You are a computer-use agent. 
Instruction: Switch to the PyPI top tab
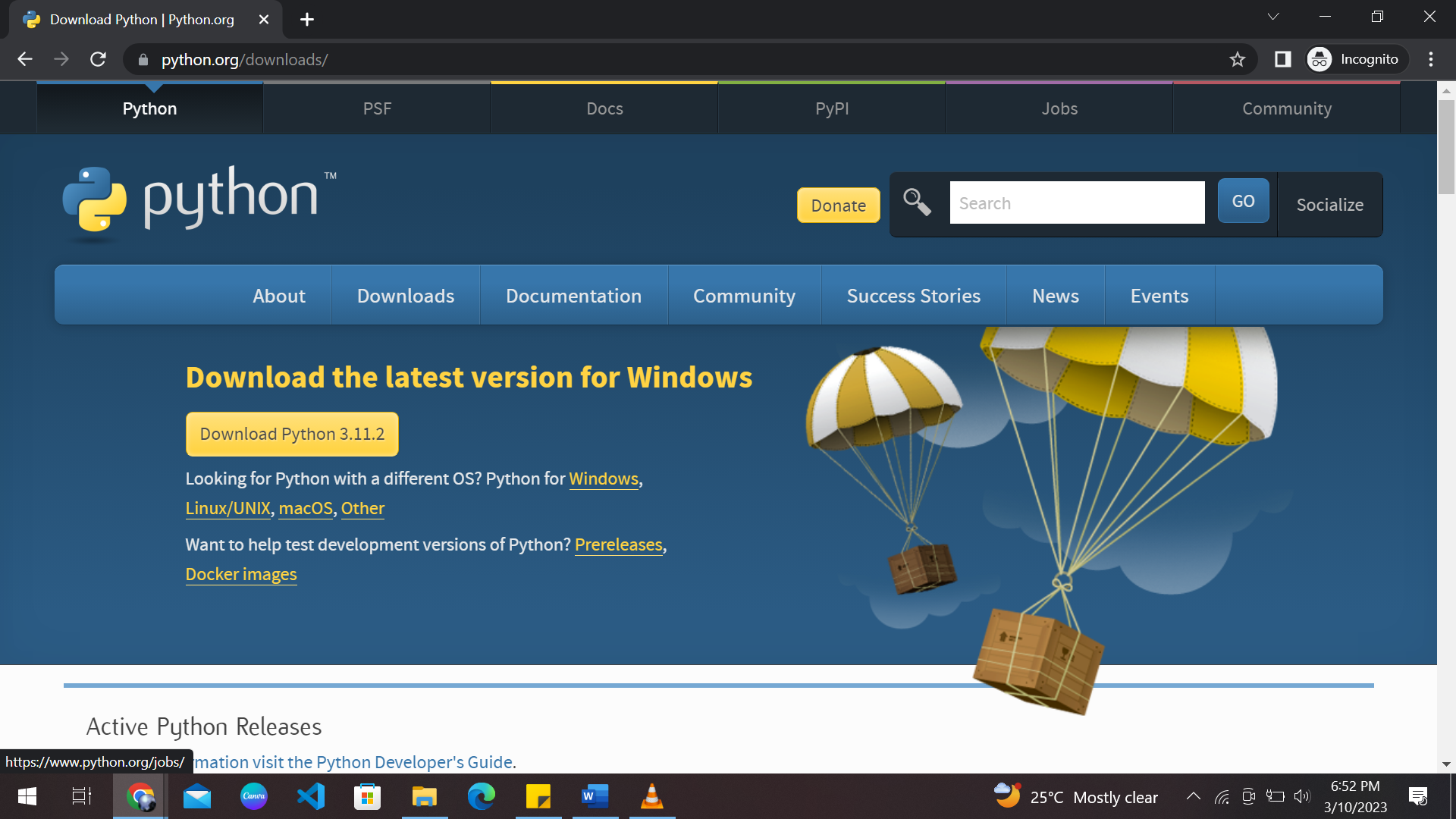(x=832, y=108)
